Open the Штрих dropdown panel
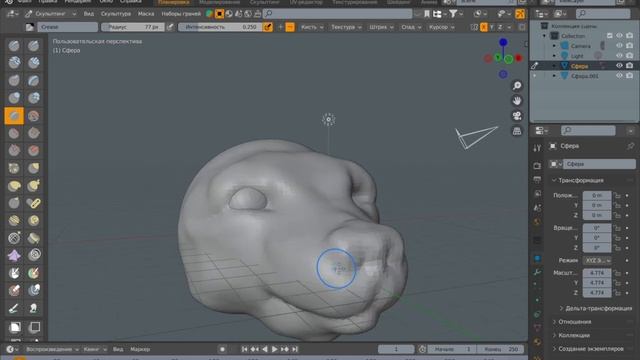640x360 pixels. click(381, 27)
